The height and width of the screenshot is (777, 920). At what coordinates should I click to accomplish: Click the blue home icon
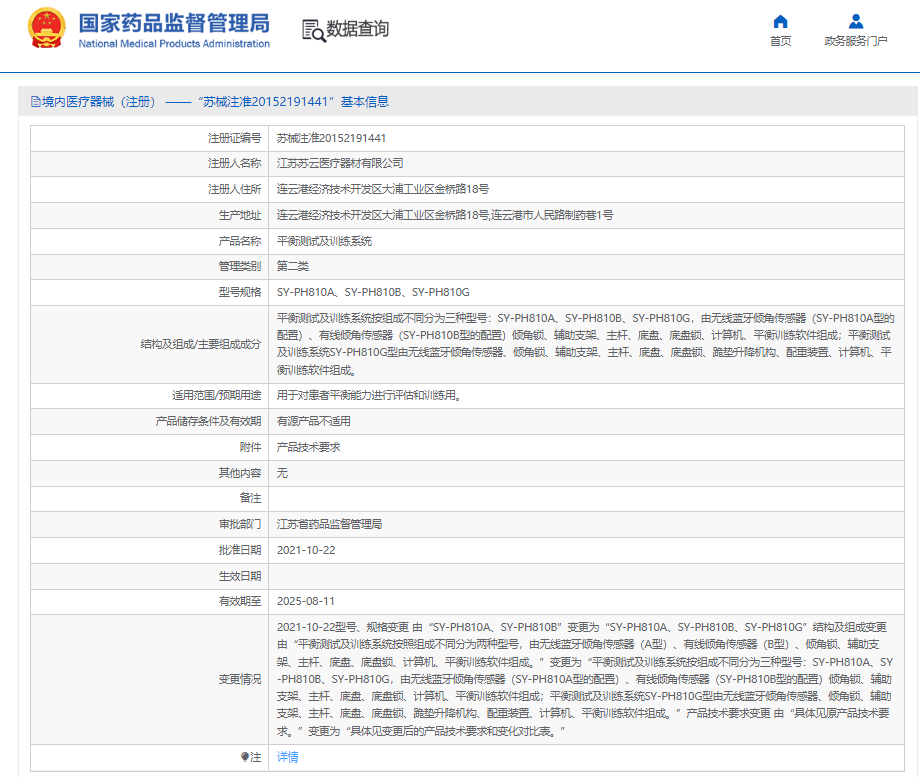tap(780, 21)
